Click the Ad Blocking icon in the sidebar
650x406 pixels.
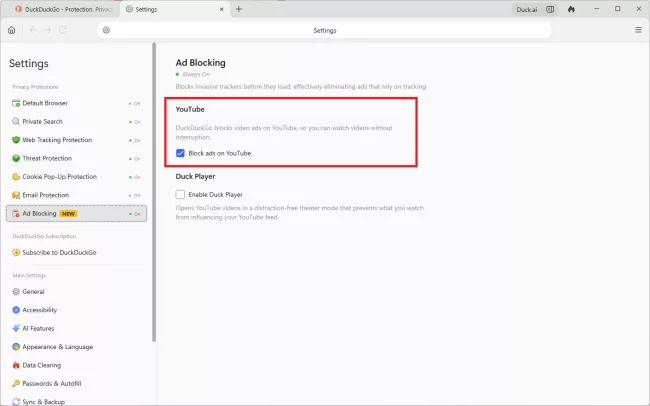[16, 214]
